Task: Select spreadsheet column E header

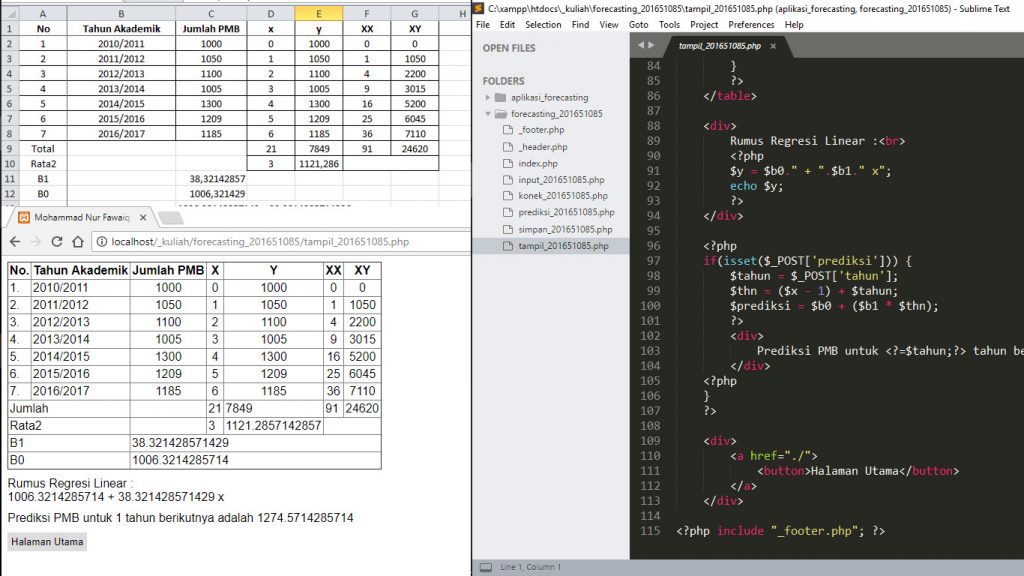Action: (319, 14)
